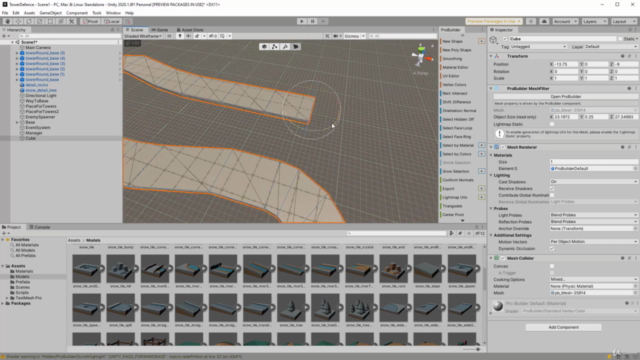Toggle the Convex checkbox in Mesh Collider
This screenshot has height=360, width=640.
(552, 266)
